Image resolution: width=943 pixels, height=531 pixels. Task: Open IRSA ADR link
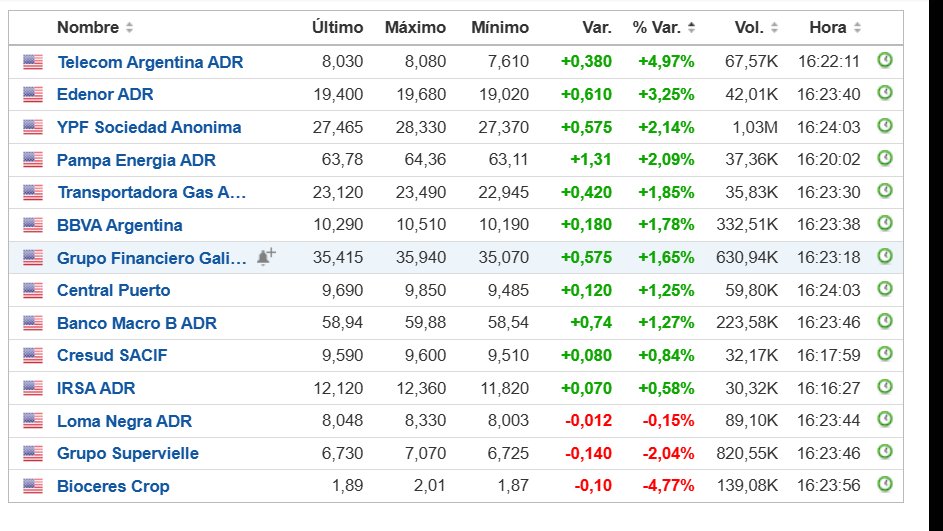tap(96, 388)
